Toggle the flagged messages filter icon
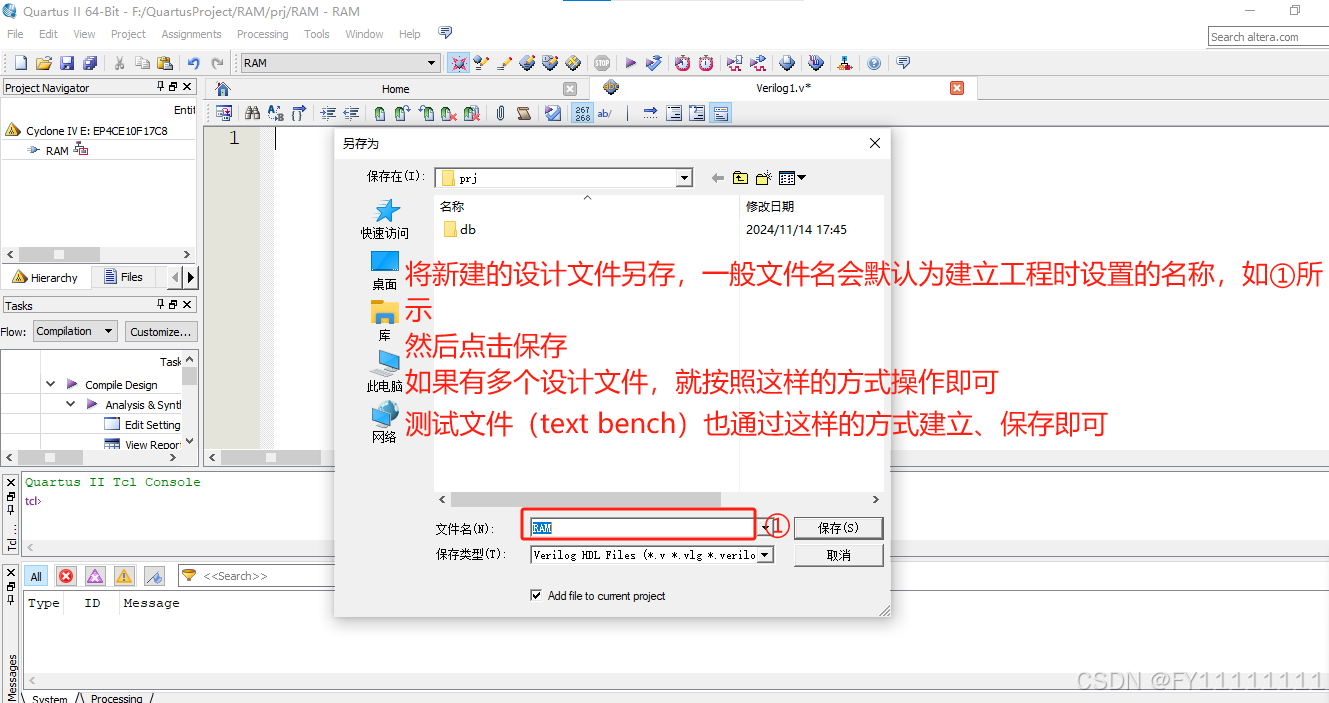The height and width of the screenshot is (703, 1329). [154, 576]
